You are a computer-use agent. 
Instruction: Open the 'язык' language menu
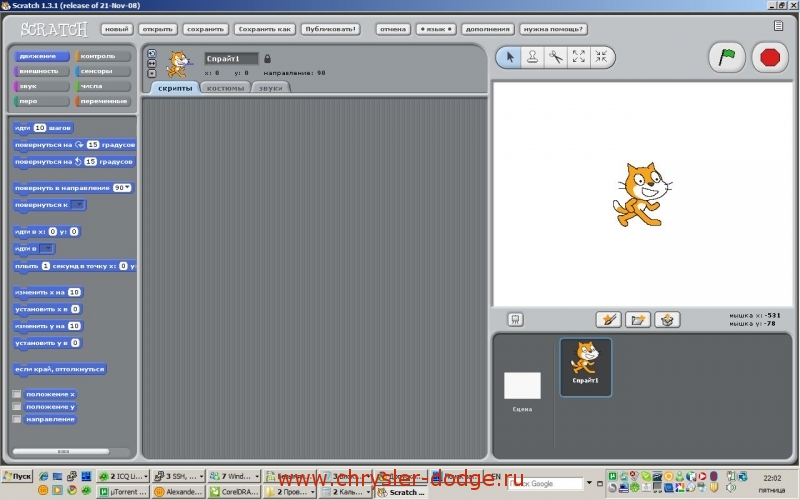[x=436, y=29]
